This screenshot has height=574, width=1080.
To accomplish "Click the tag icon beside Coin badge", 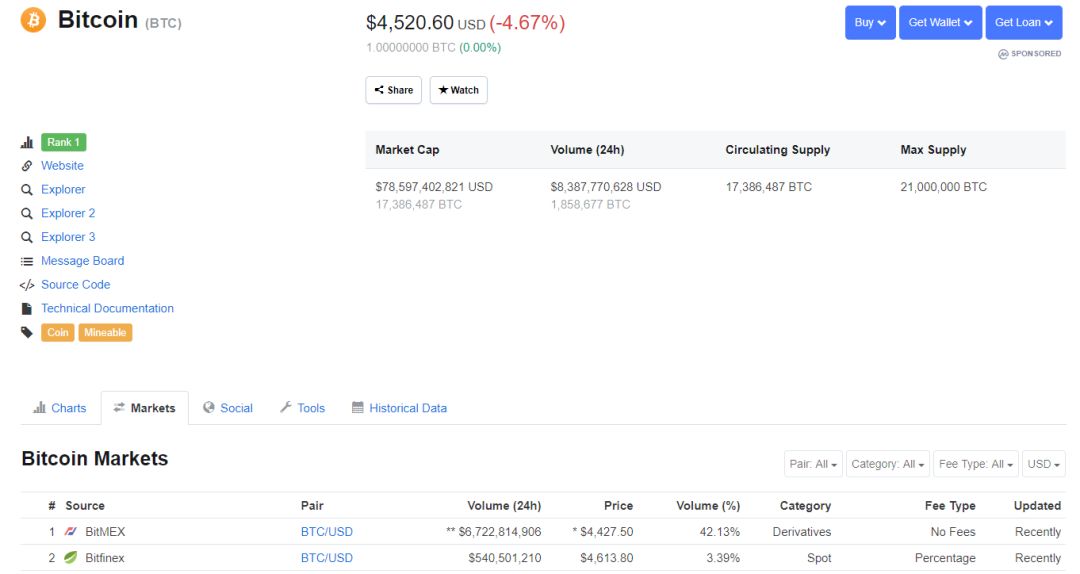I will 27,333.
